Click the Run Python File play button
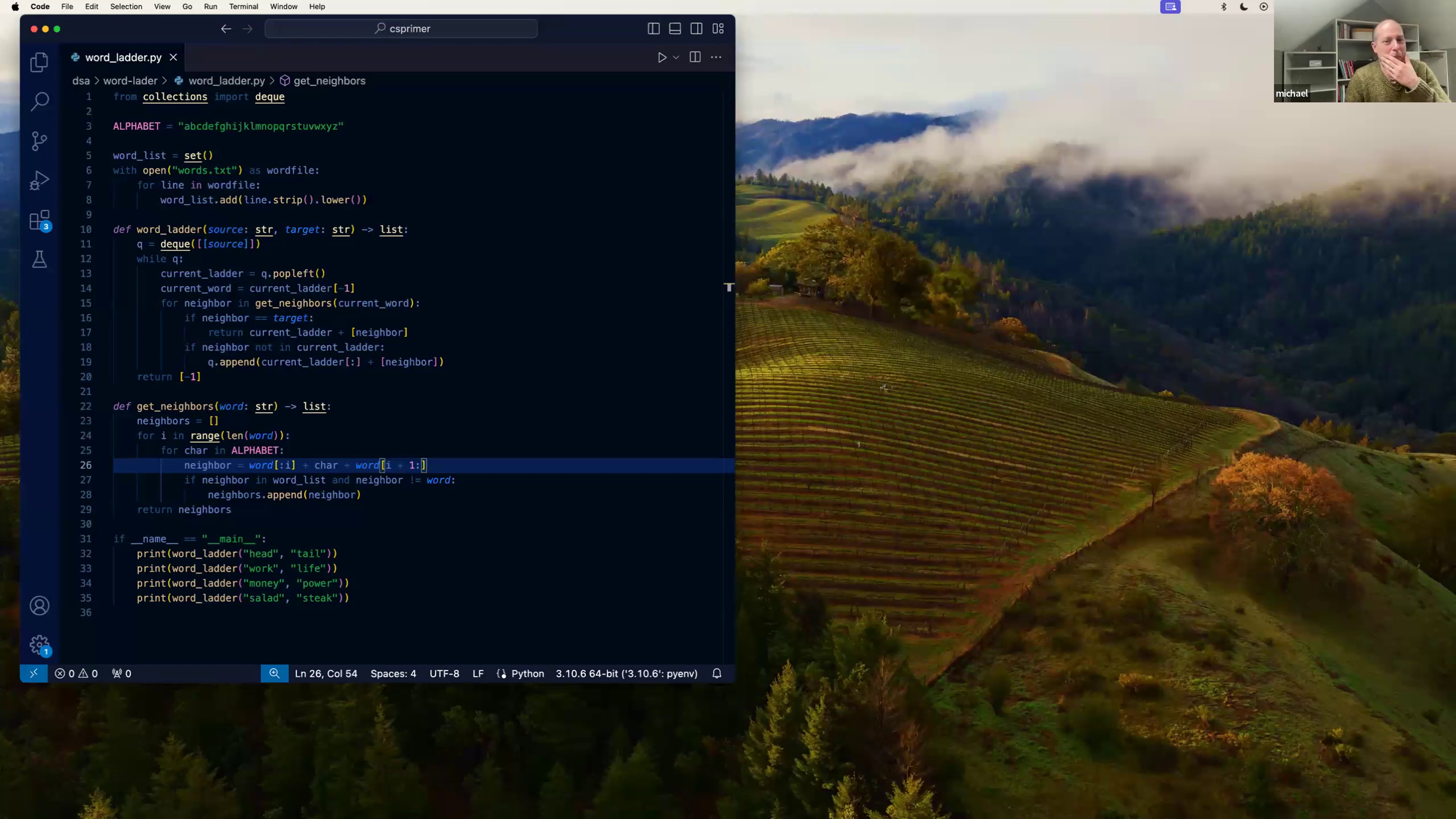The height and width of the screenshot is (819, 1456). pos(662,58)
